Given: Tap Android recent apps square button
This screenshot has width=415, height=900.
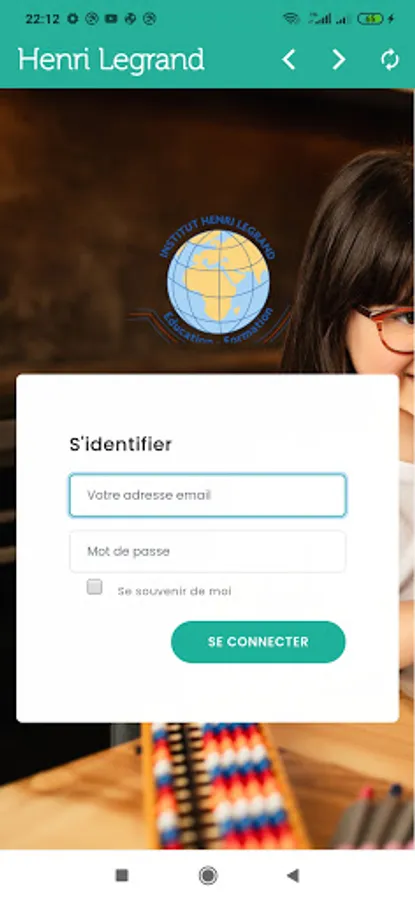Looking at the screenshot, I should point(122,875).
